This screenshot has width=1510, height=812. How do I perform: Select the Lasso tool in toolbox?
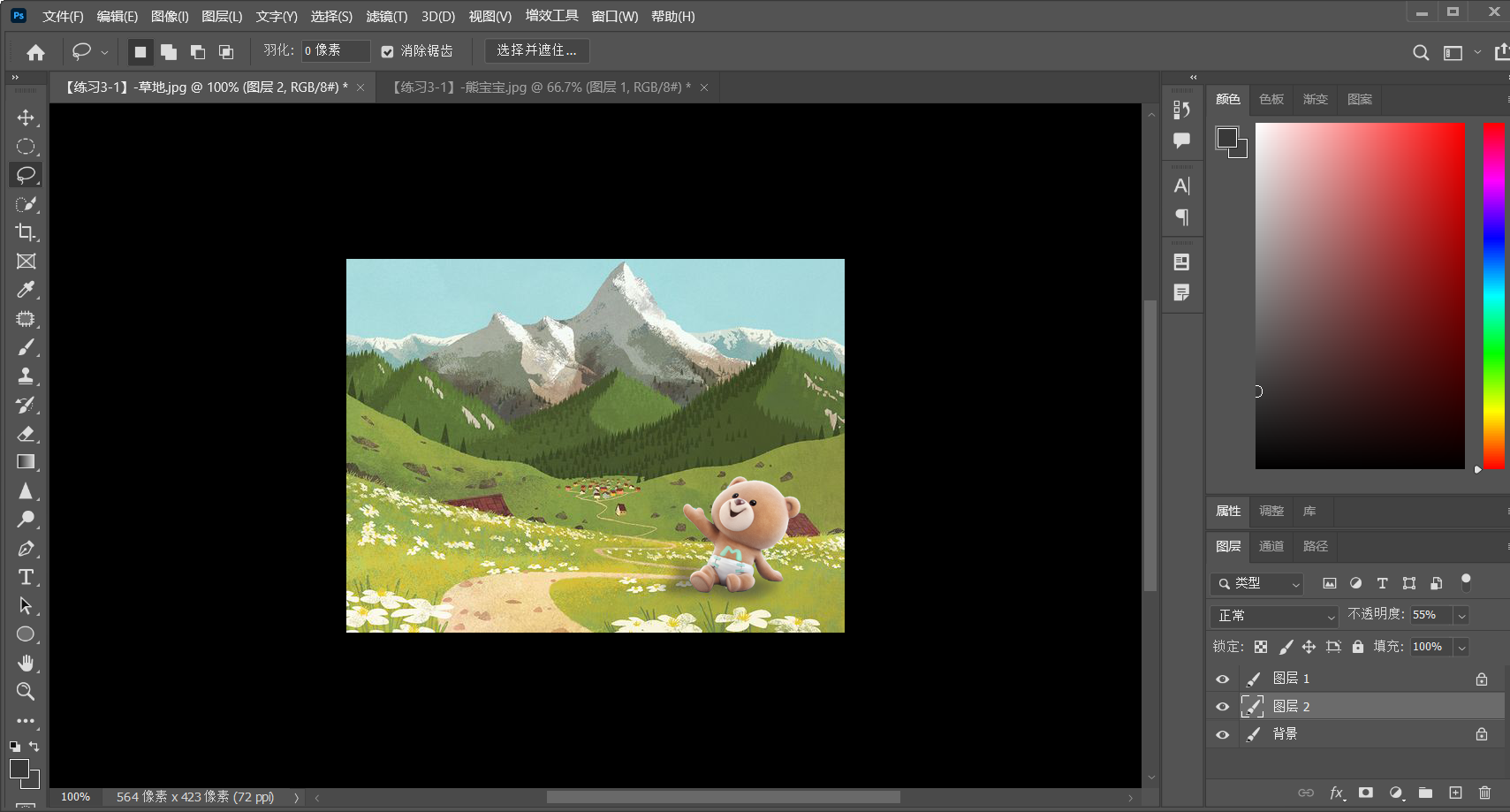26,175
